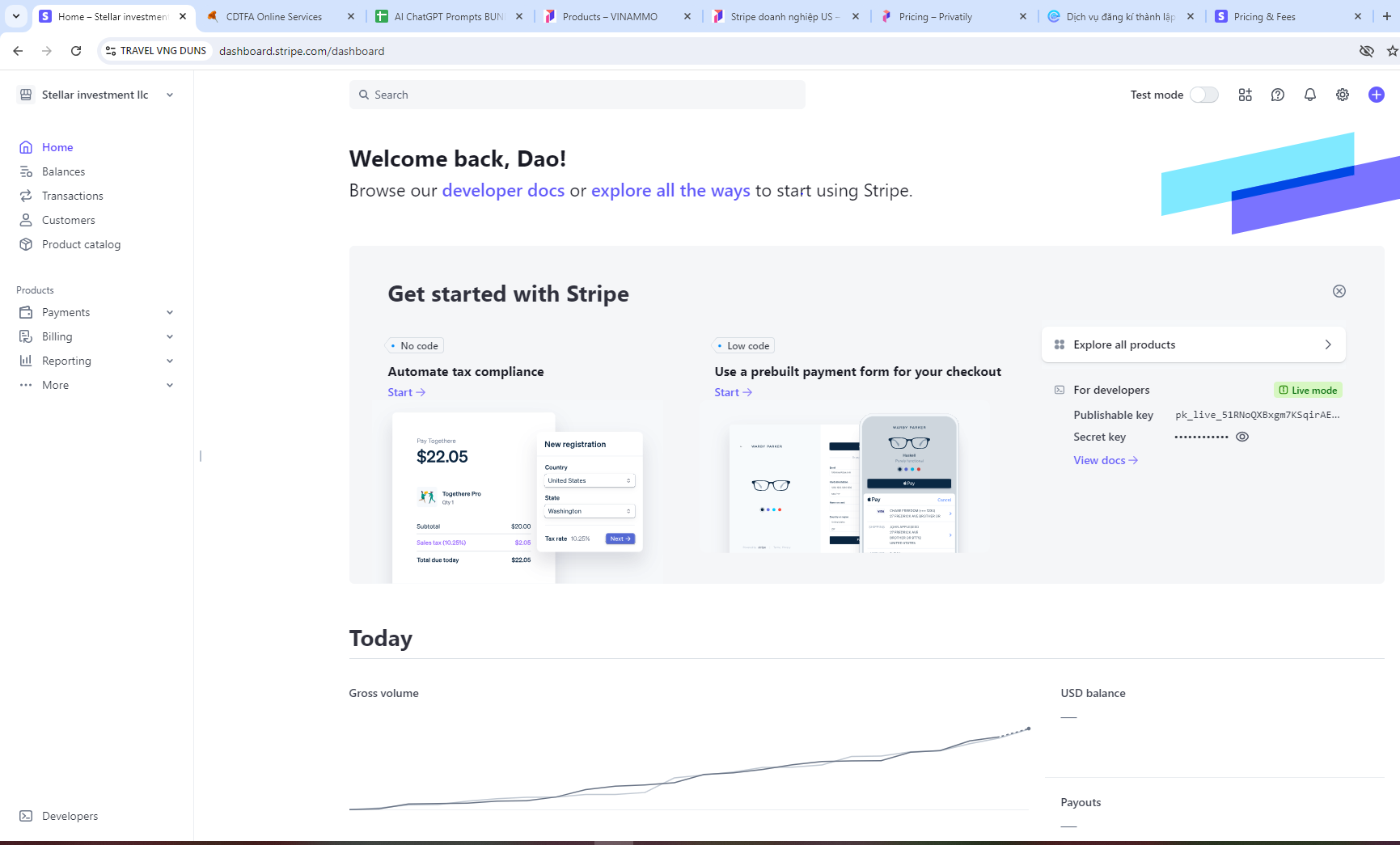Click the More ellipsis icon
Viewport: 1400px width, 845px height.
[26, 385]
